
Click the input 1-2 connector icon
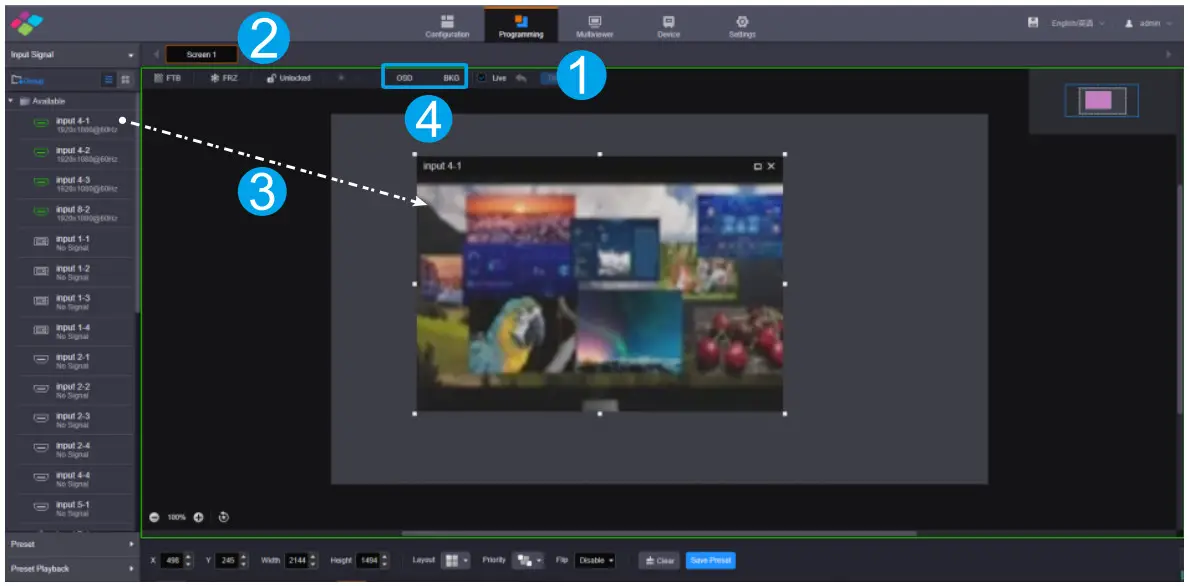point(42,272)
